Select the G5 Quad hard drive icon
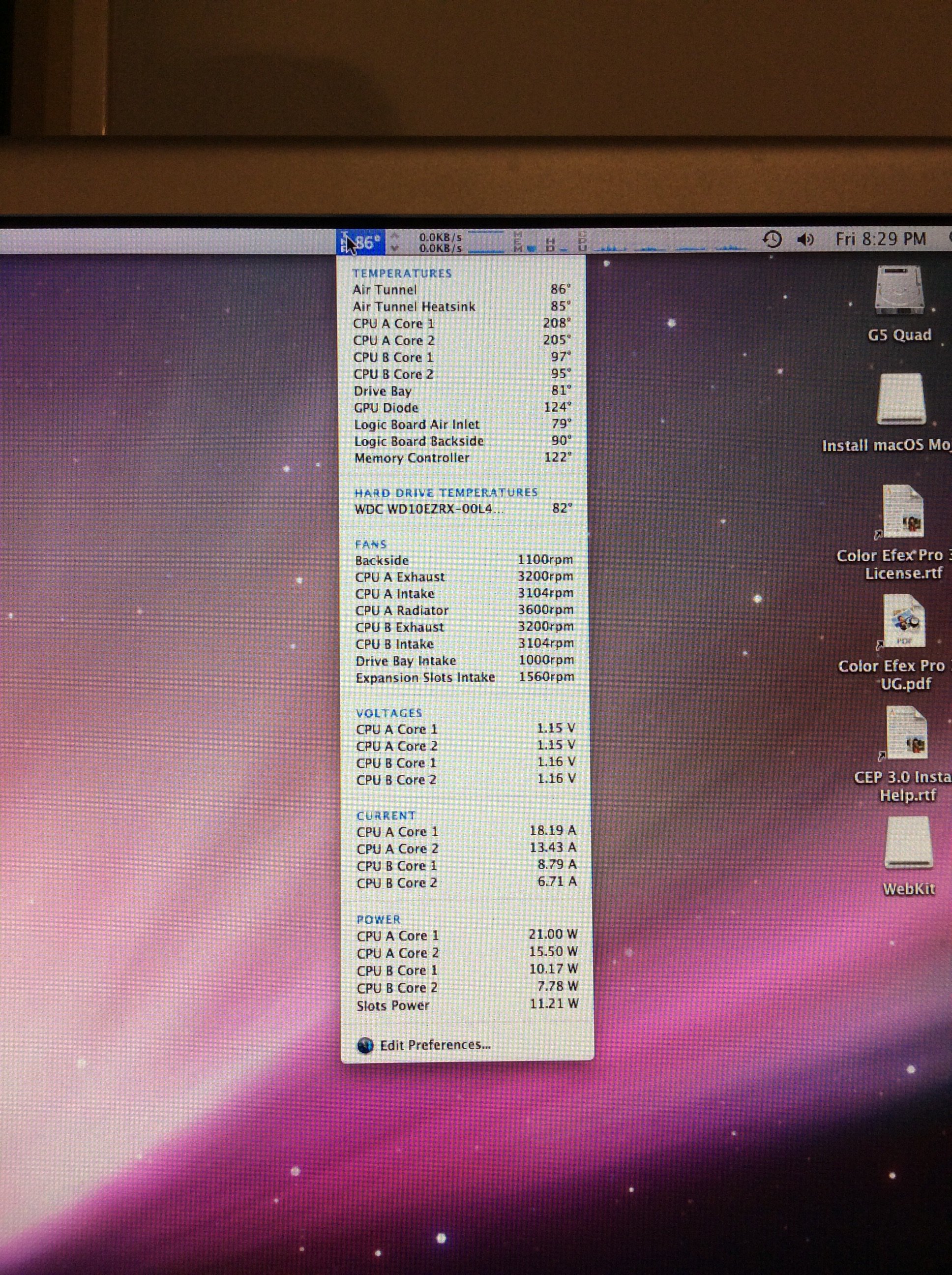Screen dimensions: 952x1275 (x=899, y=291)
